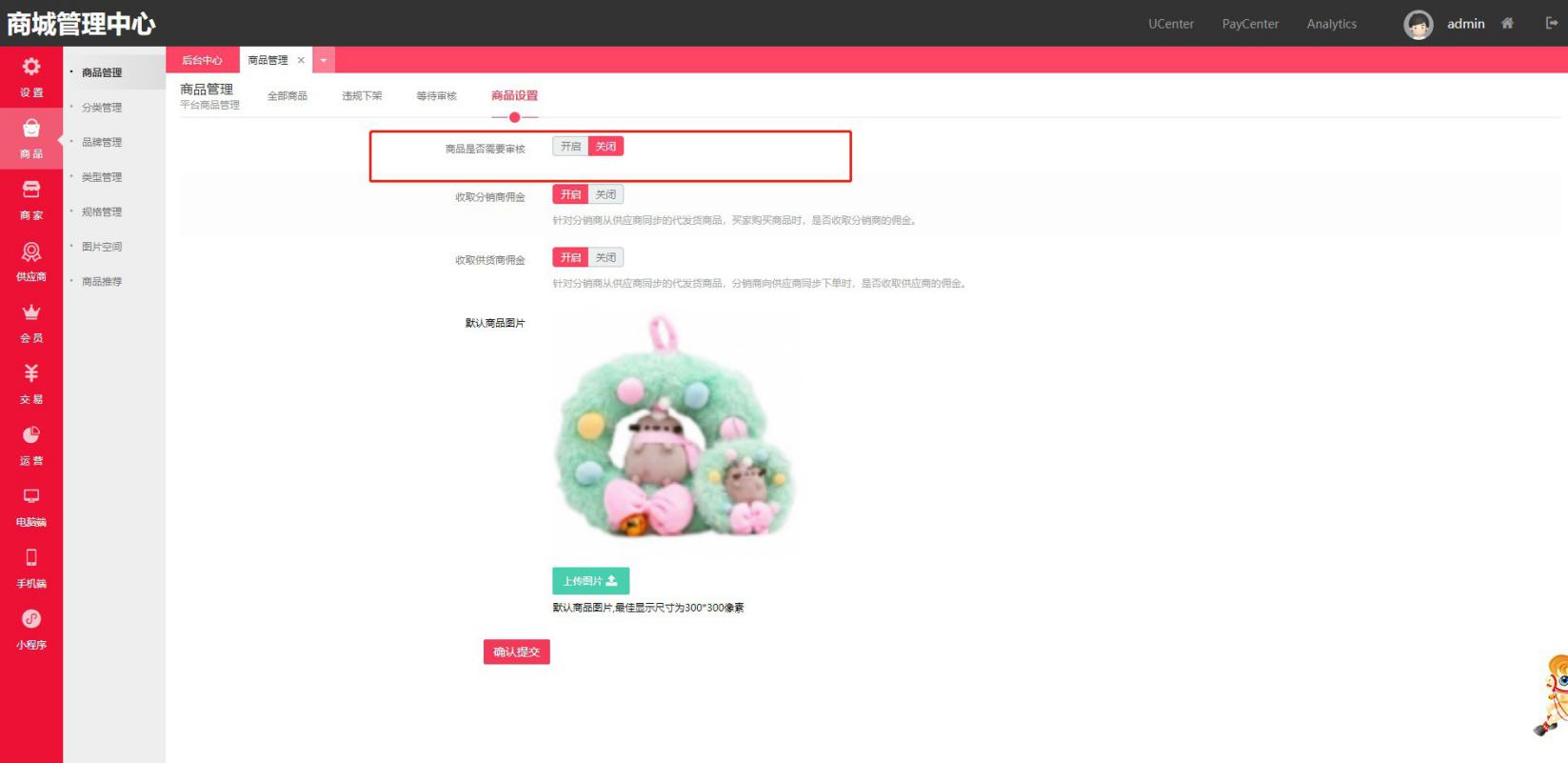Click the 平台商品管理 subtitle text
This screenshot has height=763, width=1568.
[209, 105]
